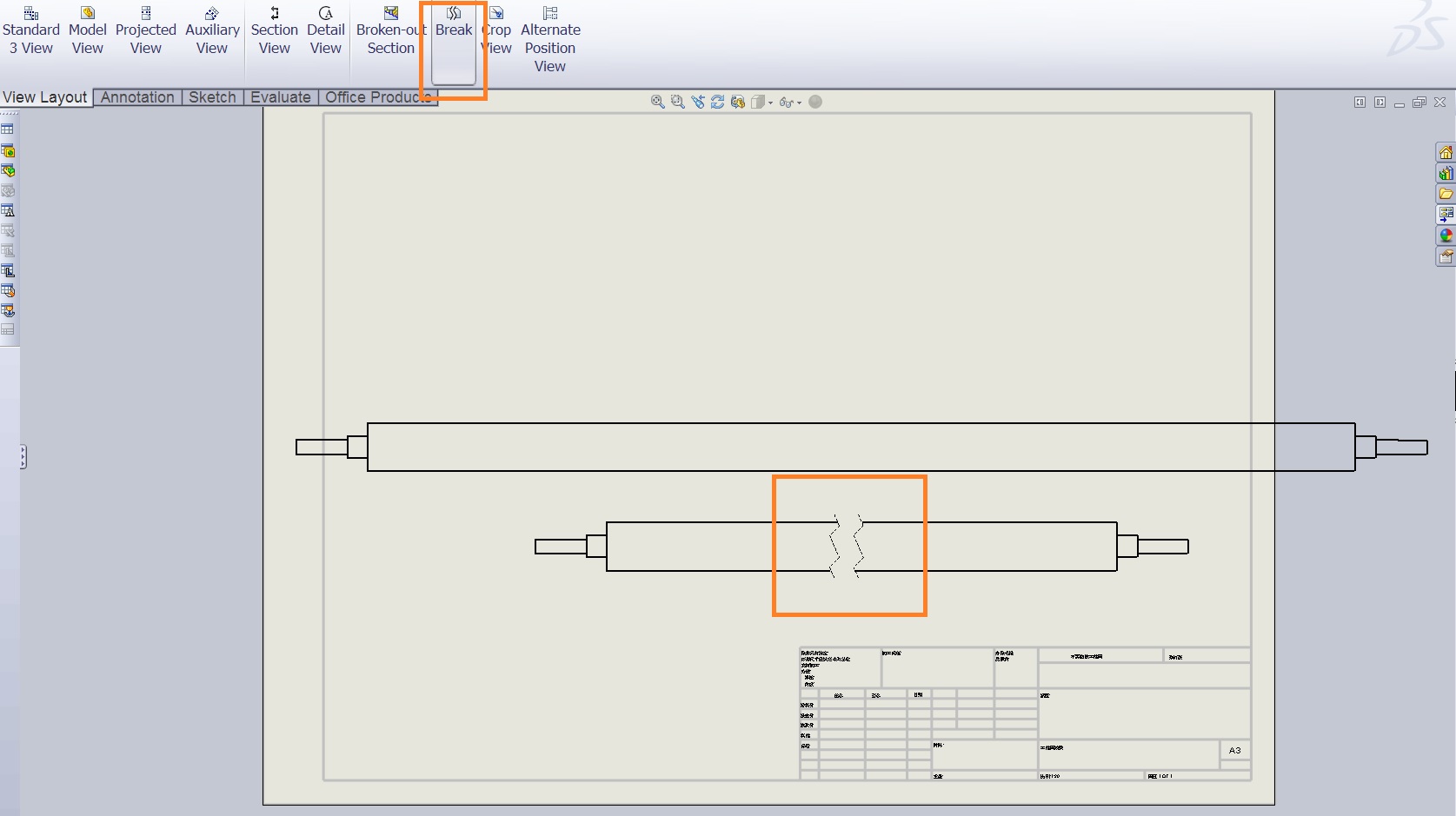Insert Revision Table icon with letter A
Image resolution: width=1456 pixels, height=816 pixels.
coord(8,210)
